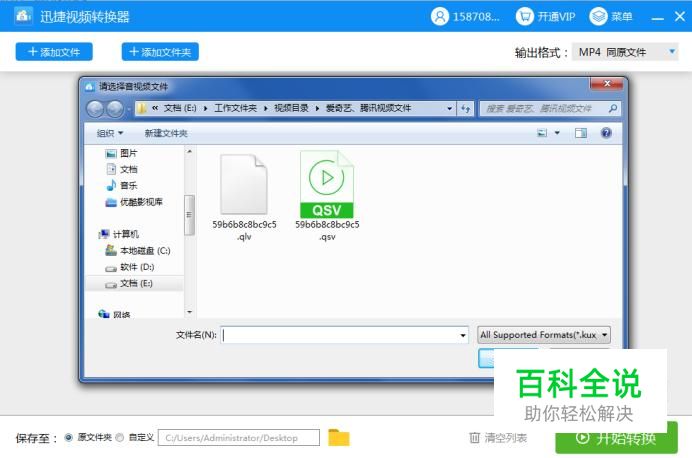Click 爱奇艺、腾讯视频文件 in the address path

(x=368, y=108)
